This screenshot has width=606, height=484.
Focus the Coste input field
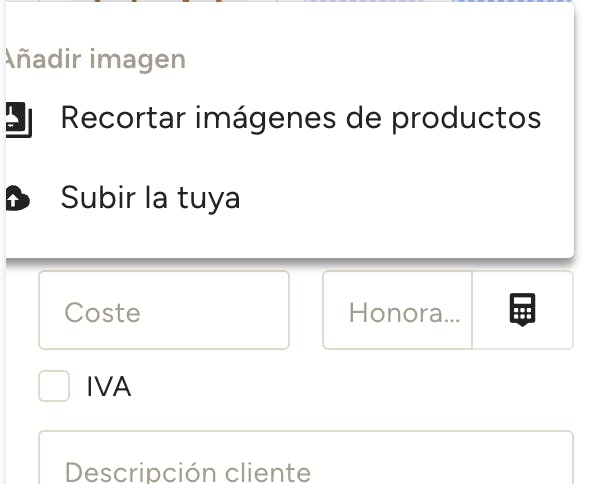click(163, 311)
